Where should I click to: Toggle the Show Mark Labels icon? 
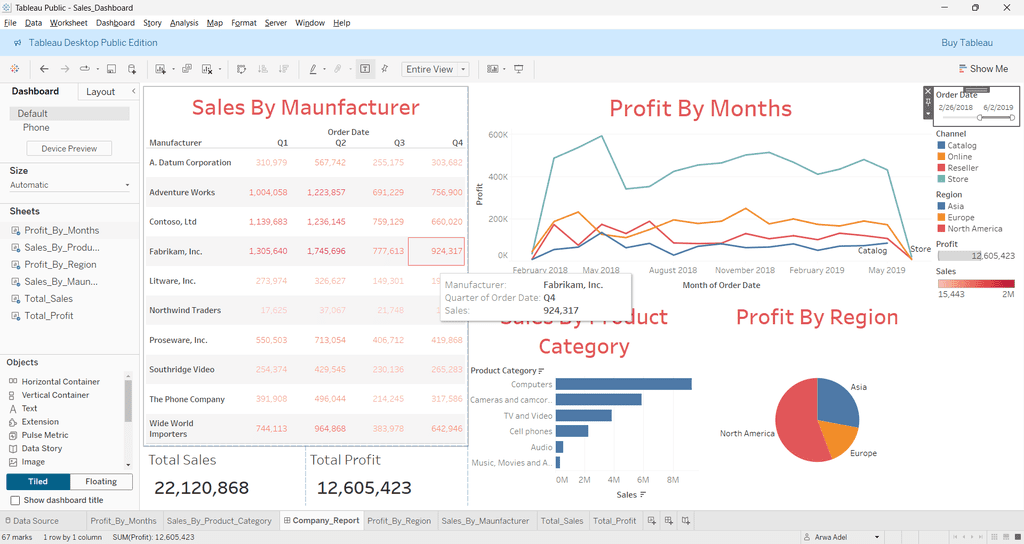tap(365, 69)
